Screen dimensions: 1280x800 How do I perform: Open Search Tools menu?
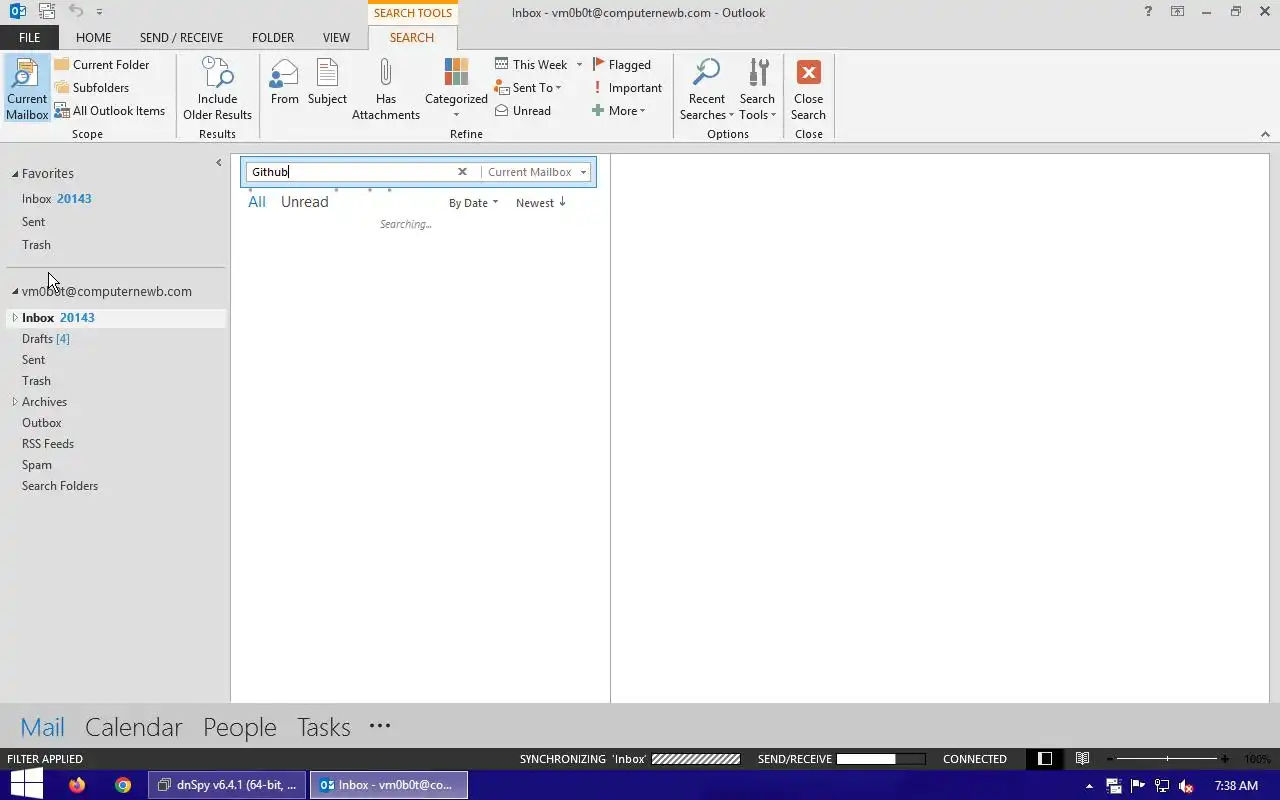tap(757, 89)
